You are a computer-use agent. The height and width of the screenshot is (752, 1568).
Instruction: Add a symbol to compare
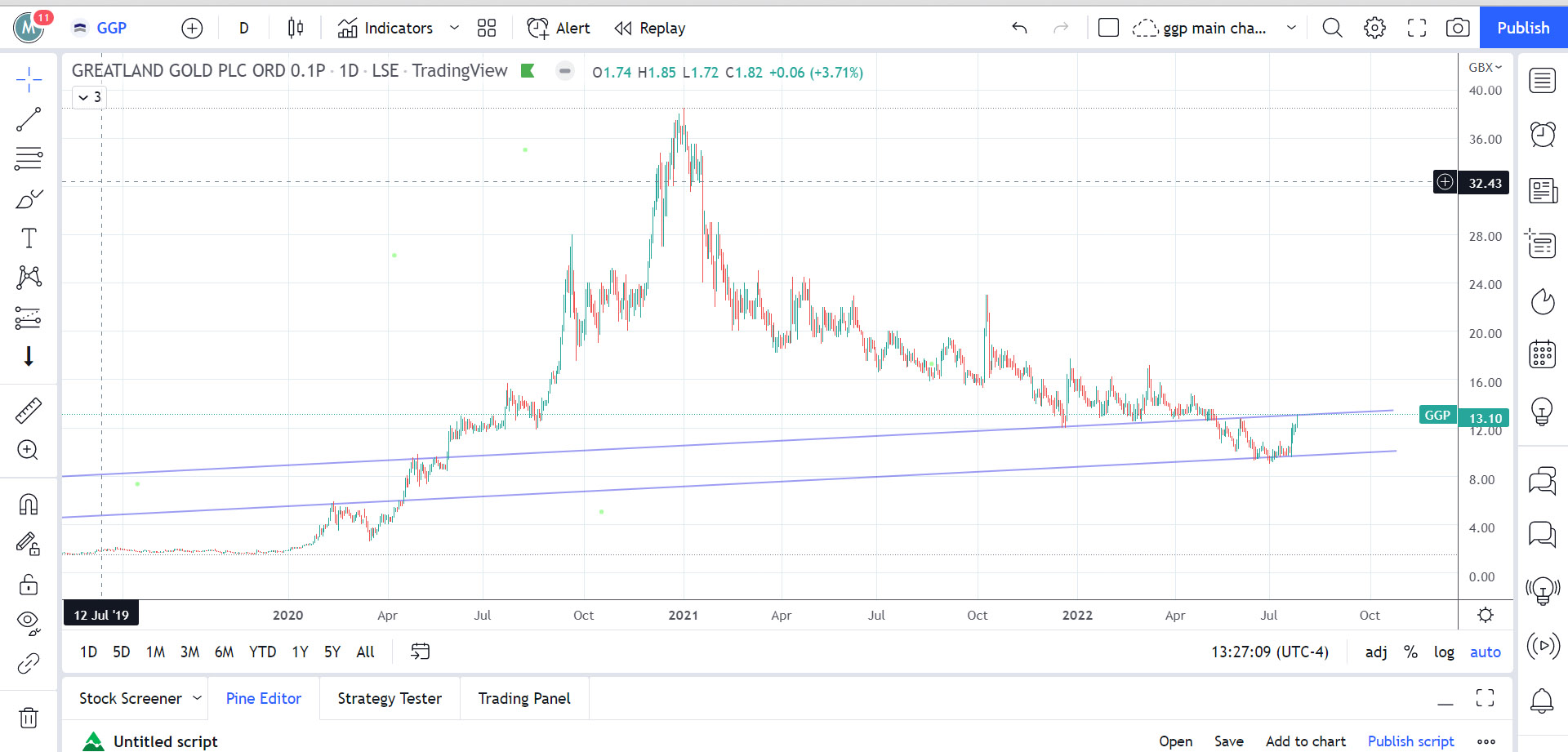coord(192,28)
